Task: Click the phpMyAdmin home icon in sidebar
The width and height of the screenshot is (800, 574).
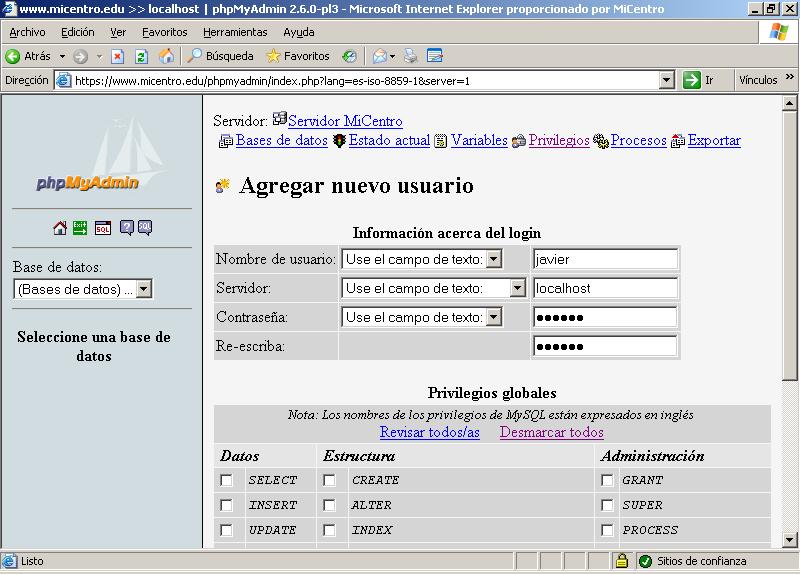Action: (x=60, y=228)
